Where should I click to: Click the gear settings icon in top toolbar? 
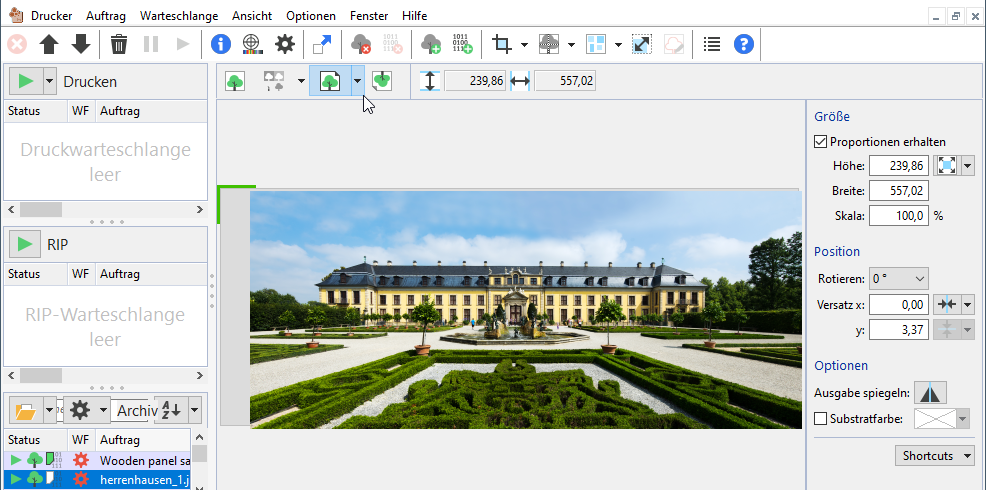[x=285, y=44]
